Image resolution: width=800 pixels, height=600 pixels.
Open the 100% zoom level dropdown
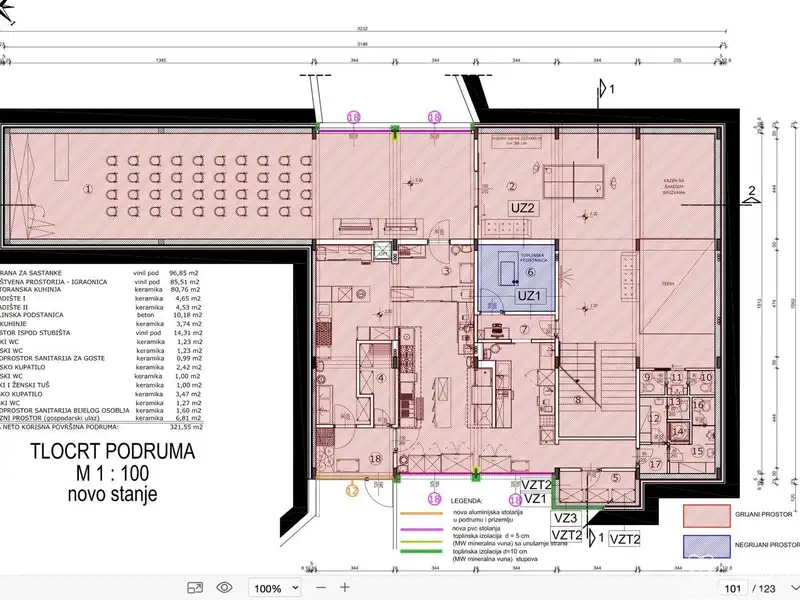point(273,588)
